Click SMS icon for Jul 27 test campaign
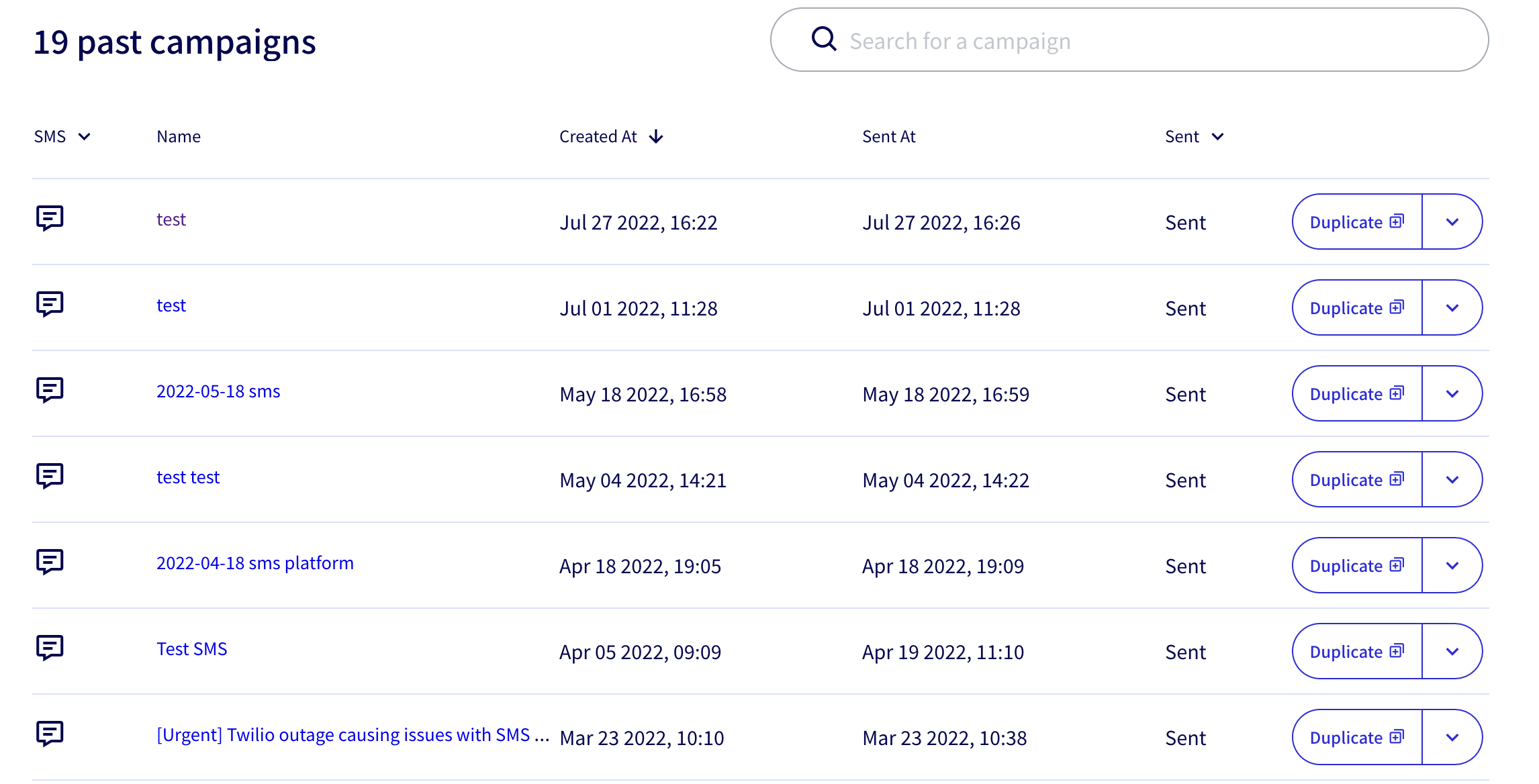 50,218
